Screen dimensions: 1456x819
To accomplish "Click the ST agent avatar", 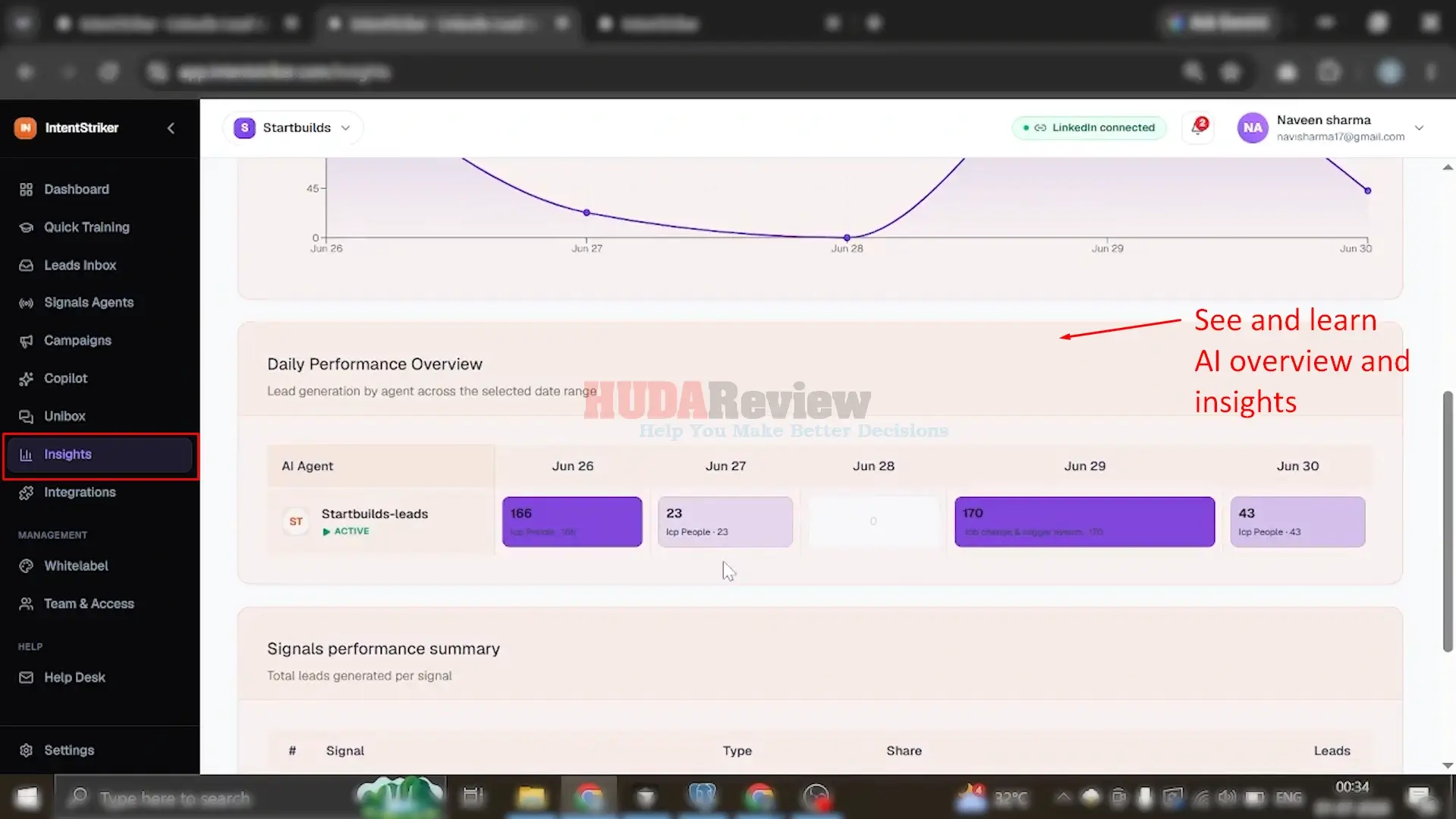I will [296, 521].
